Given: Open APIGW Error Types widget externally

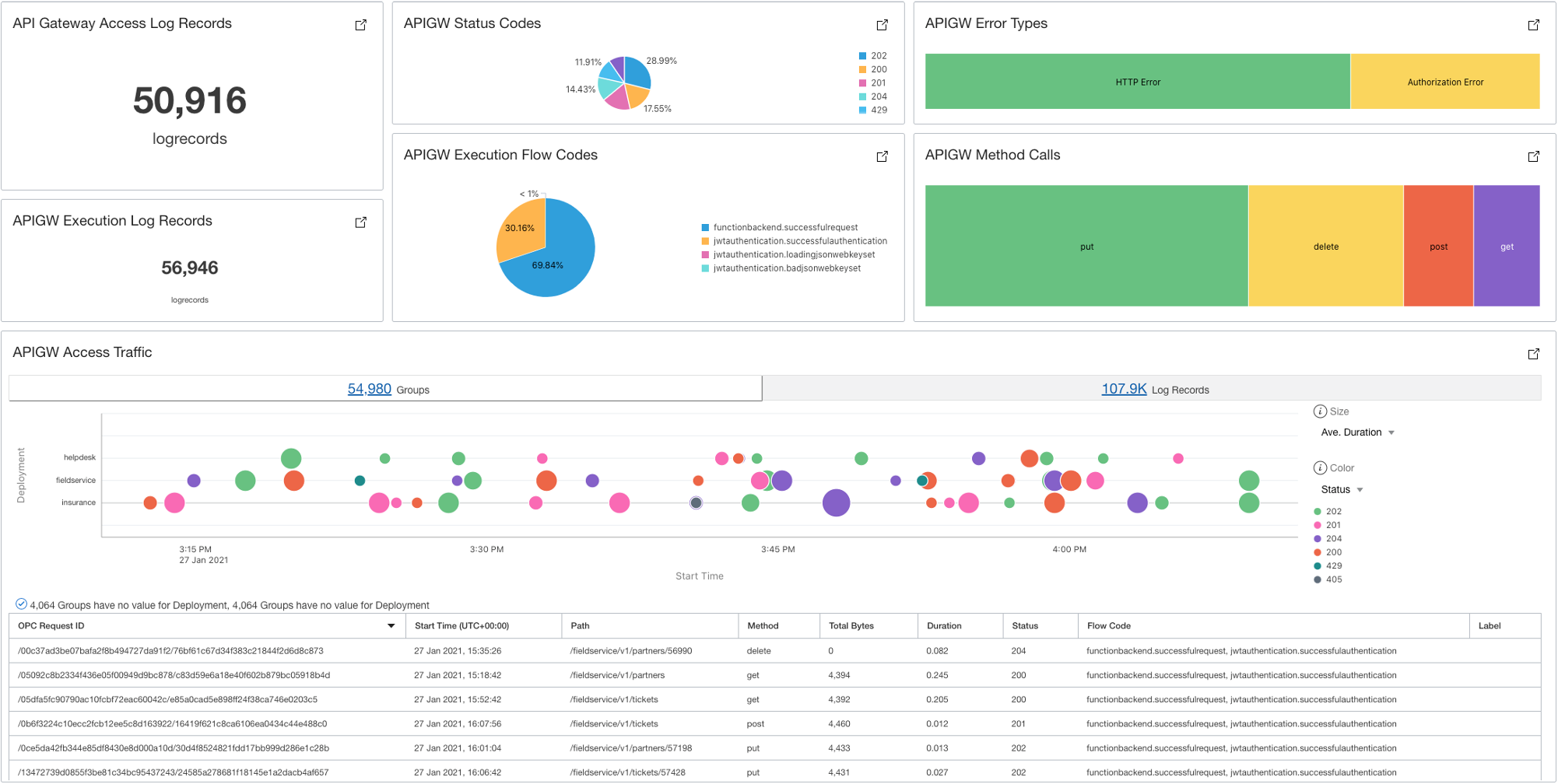Looking at the screenshot, I should [1533, 25].
